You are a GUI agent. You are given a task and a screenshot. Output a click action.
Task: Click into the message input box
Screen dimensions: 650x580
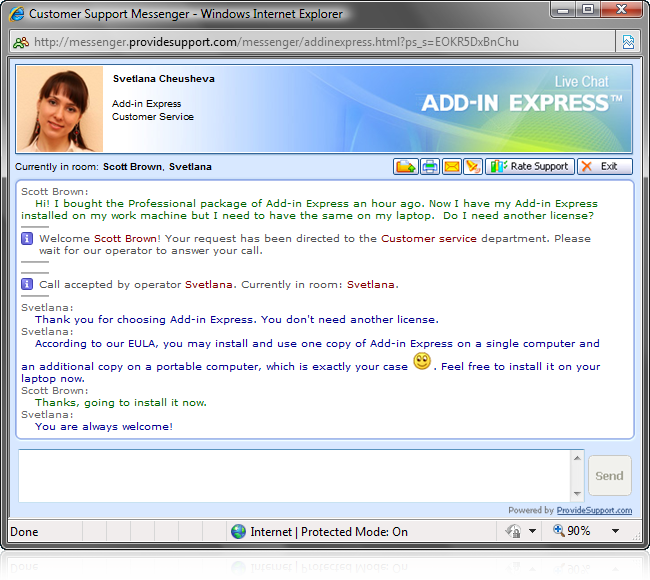pyautogui.click(x=295, y=476)
